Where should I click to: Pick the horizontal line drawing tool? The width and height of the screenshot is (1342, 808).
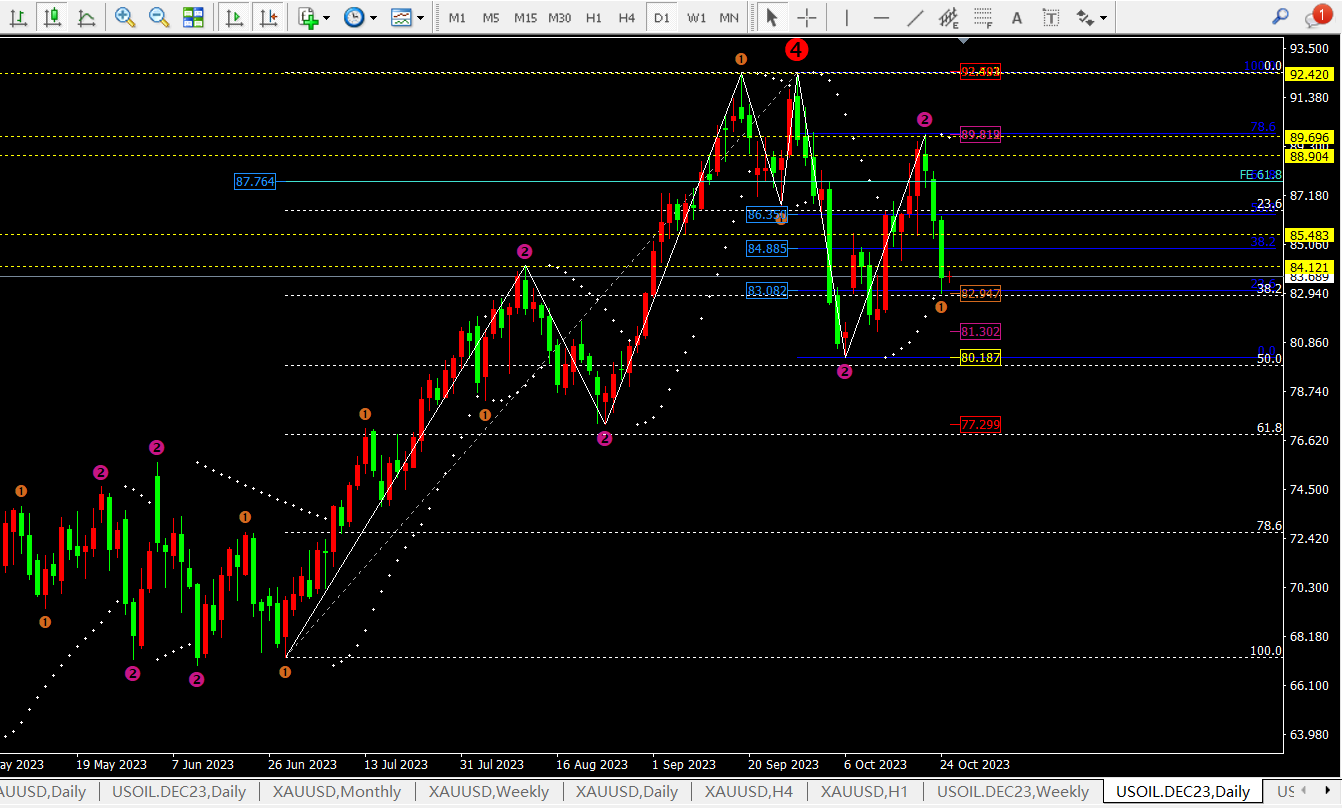pyautogui.click(x=881, y=17)
